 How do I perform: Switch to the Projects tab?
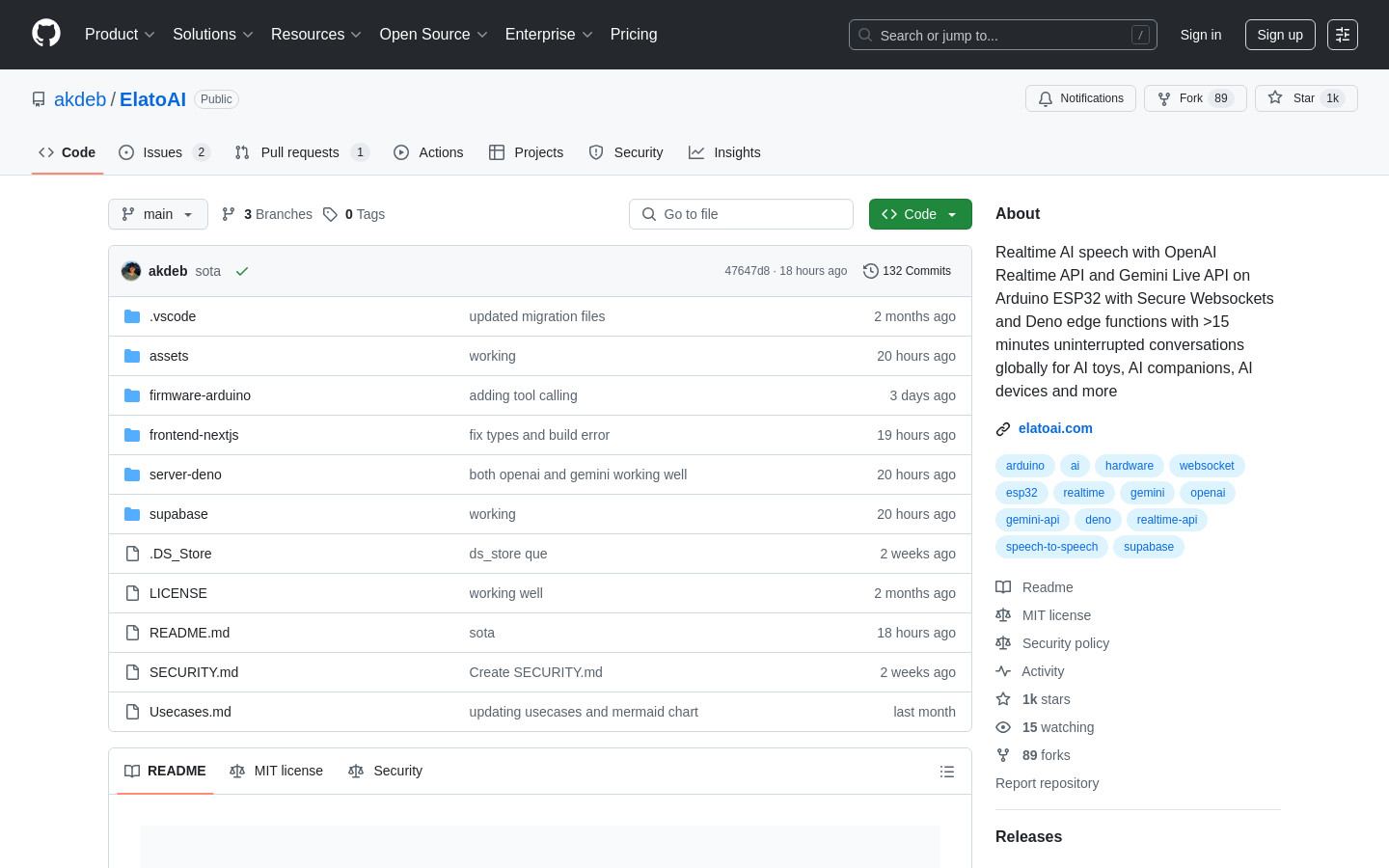[526, 152]
